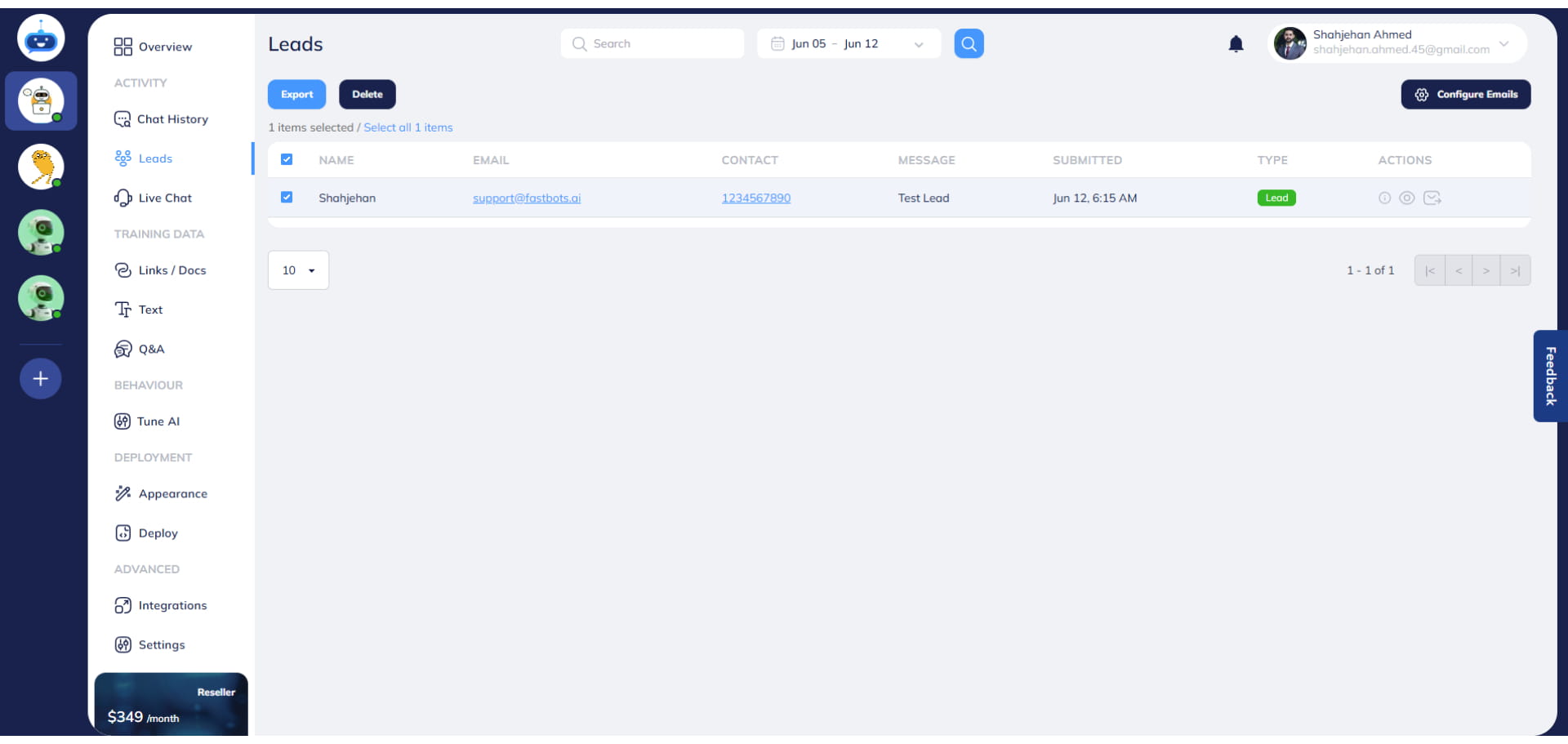Image resolution: width=1568 pixels, height=744 pixels.
Task: Select the Live Chat option
Action: tap(163, 198)
